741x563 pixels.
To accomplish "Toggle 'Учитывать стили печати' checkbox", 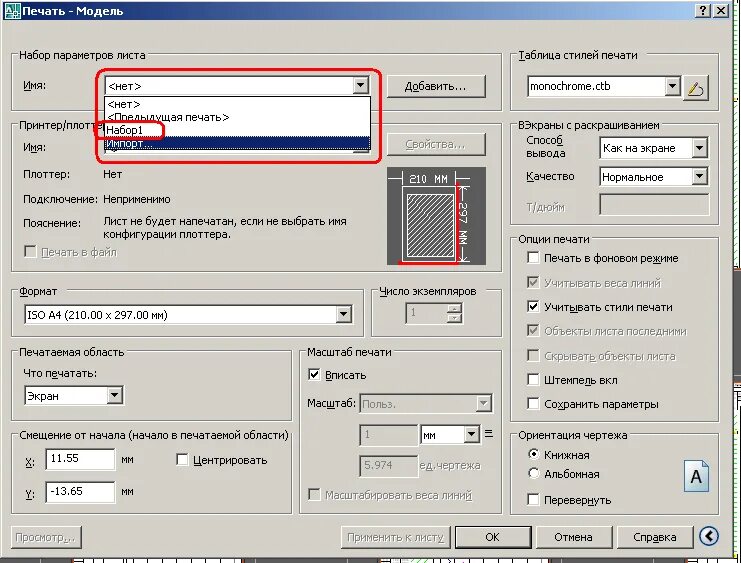I will click(533, 307).
